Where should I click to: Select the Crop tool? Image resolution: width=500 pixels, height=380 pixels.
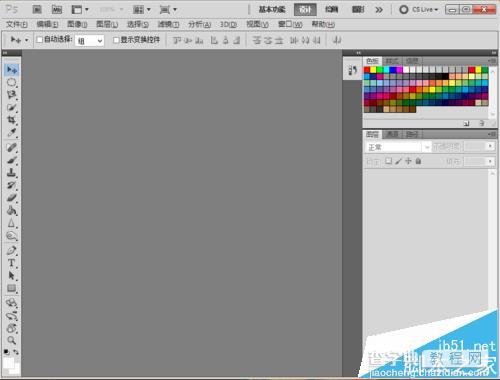click(12, 120)
